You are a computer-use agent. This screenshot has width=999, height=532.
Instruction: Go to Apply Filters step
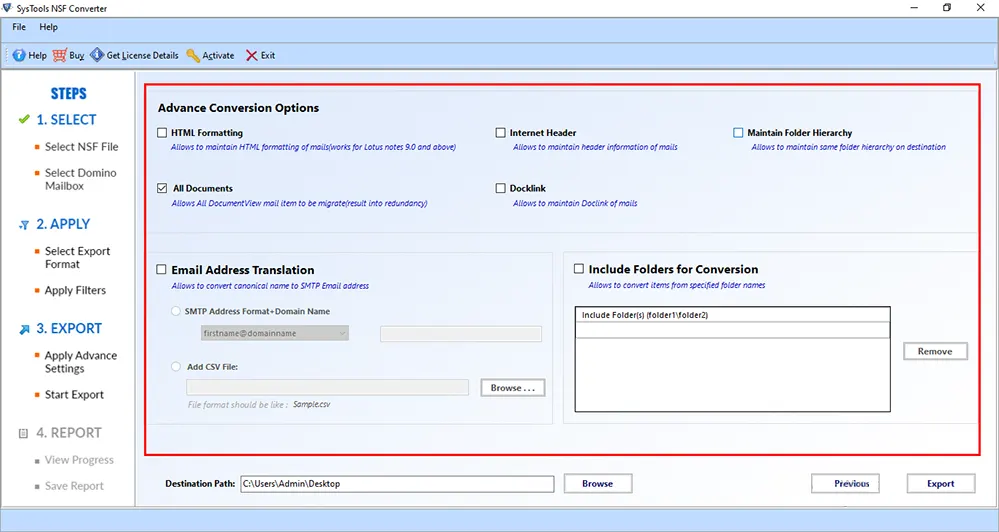tap(75, 291)
